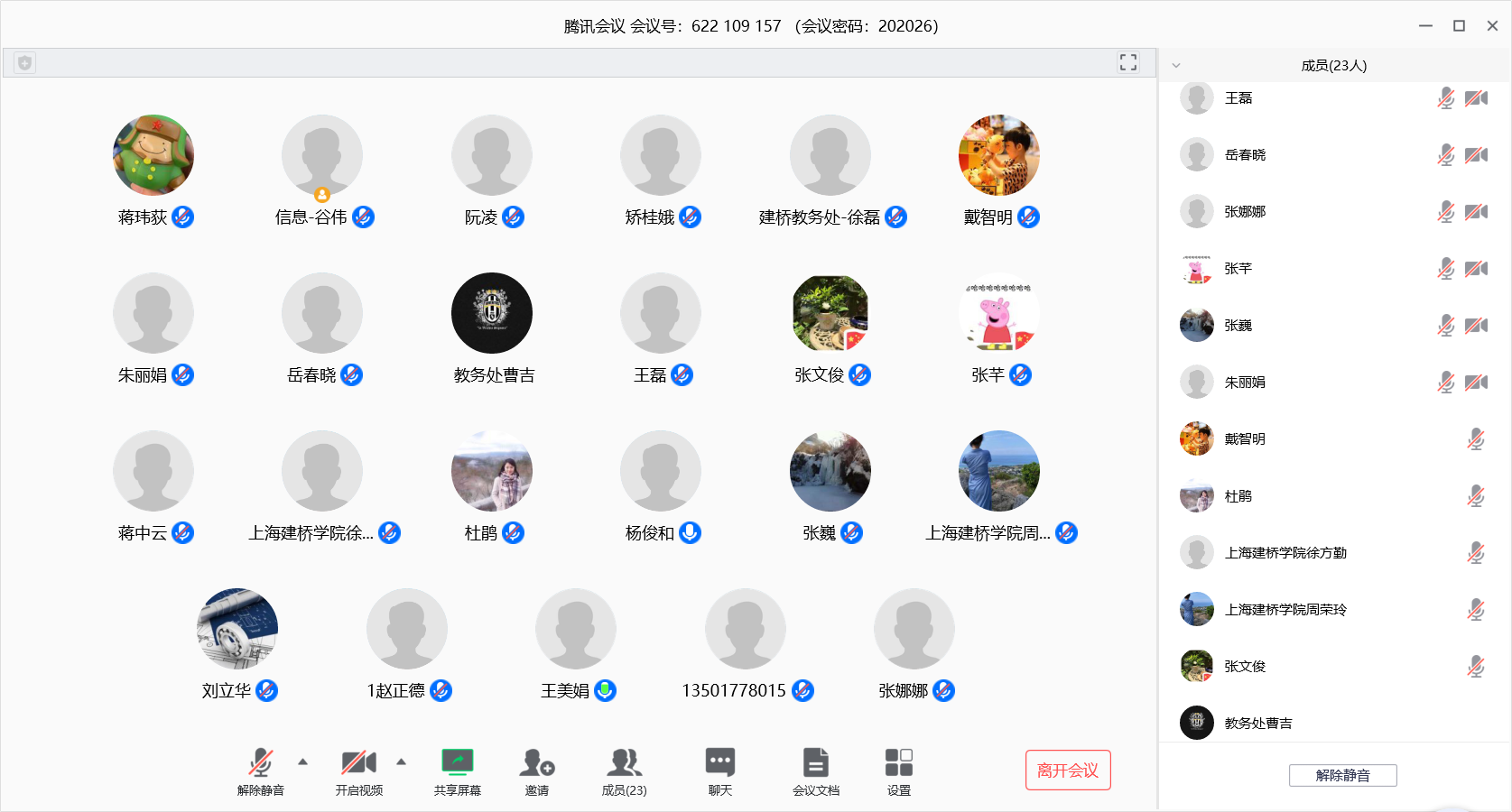The width and height of the screenshot is (1512, 812).
Task: Click microphone icon beside 杨俊和 in grid
Action: [690, 533]
